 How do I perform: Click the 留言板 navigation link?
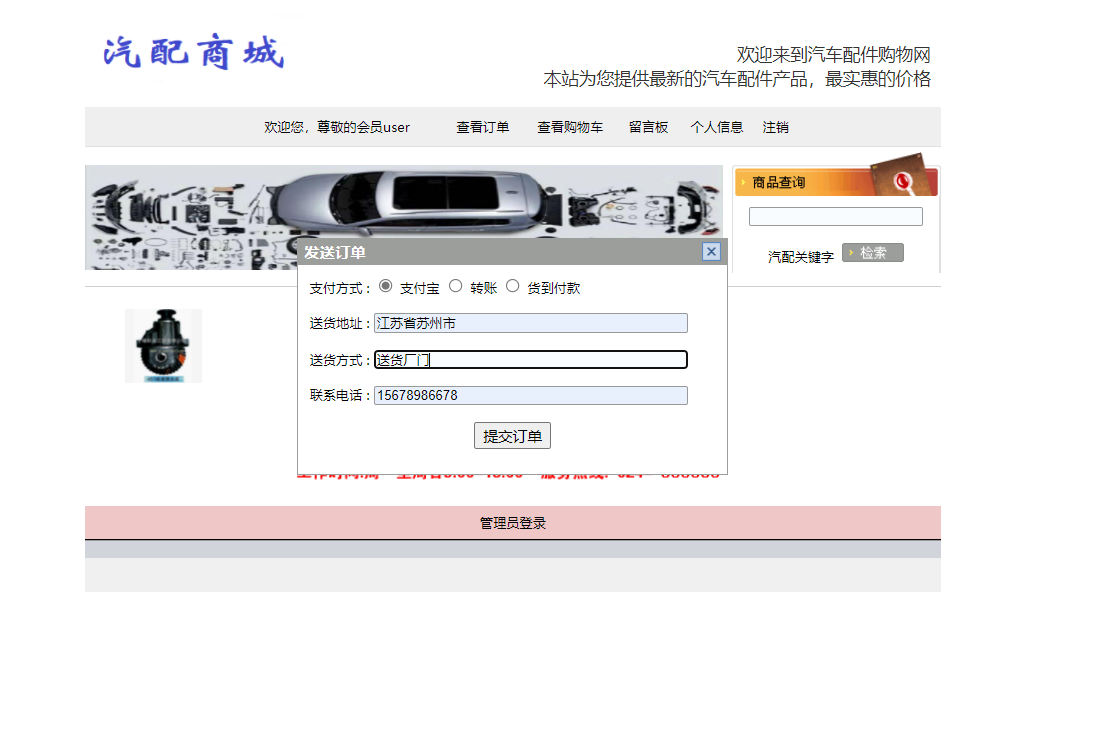(x=647, y=127)
